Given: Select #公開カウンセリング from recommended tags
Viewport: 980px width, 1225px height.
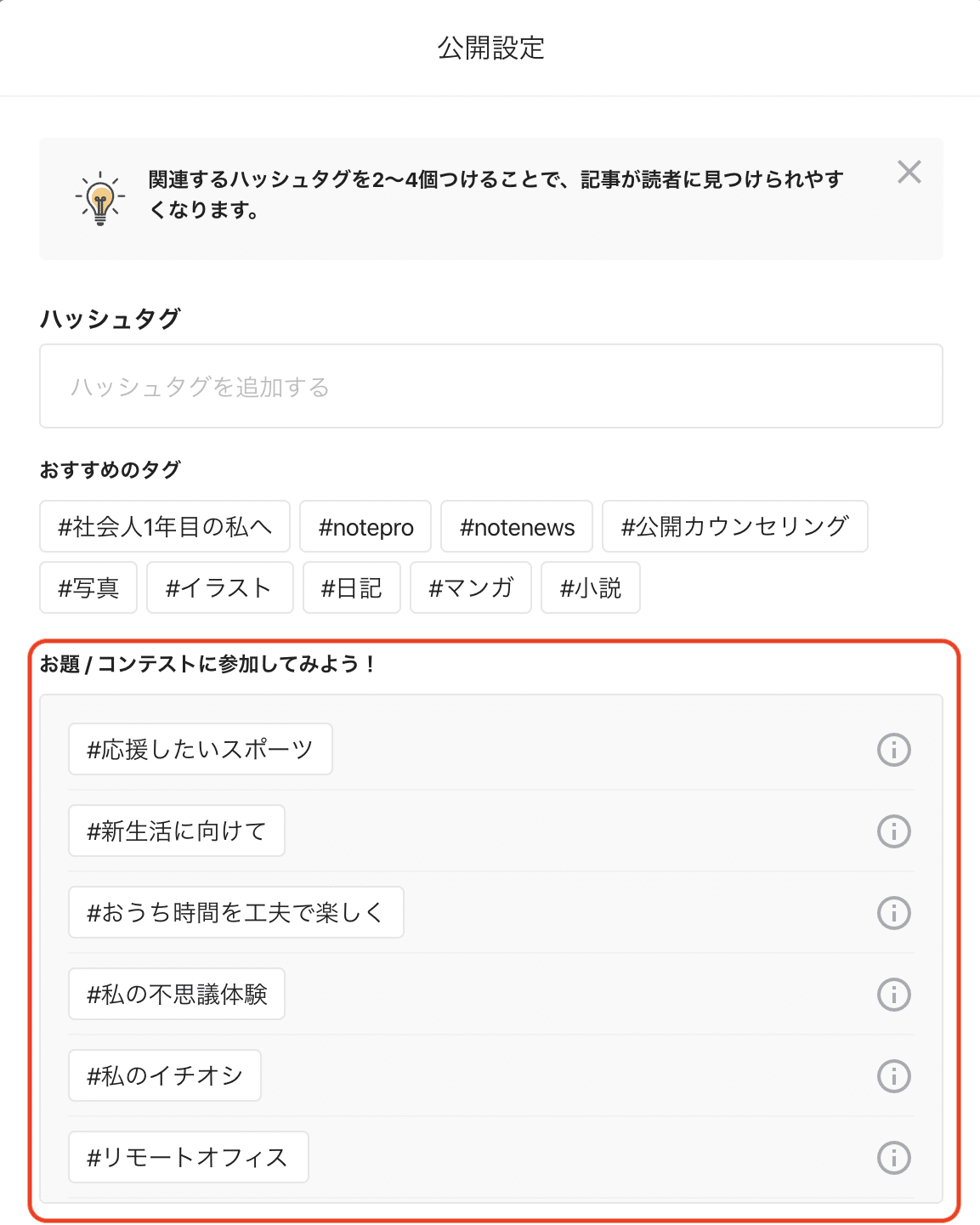Looking at the screenshot, I should (x=734, y=527).
